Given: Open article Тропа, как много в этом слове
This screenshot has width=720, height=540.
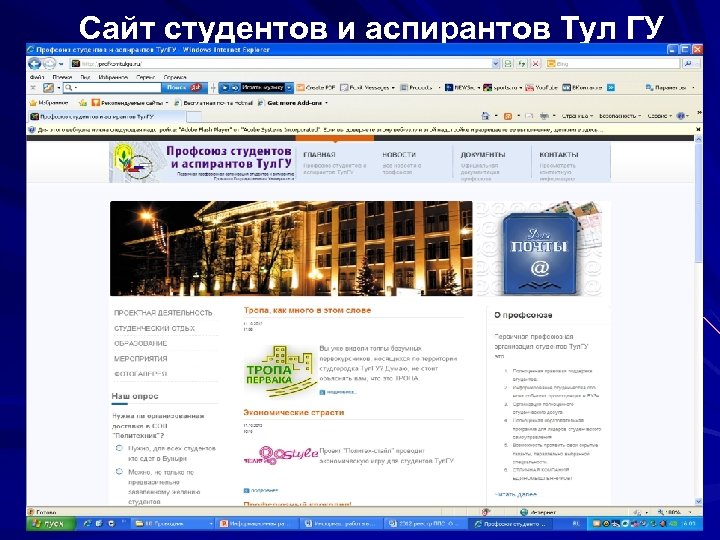Looking at the screenshot, I should (x=307, y=310).
